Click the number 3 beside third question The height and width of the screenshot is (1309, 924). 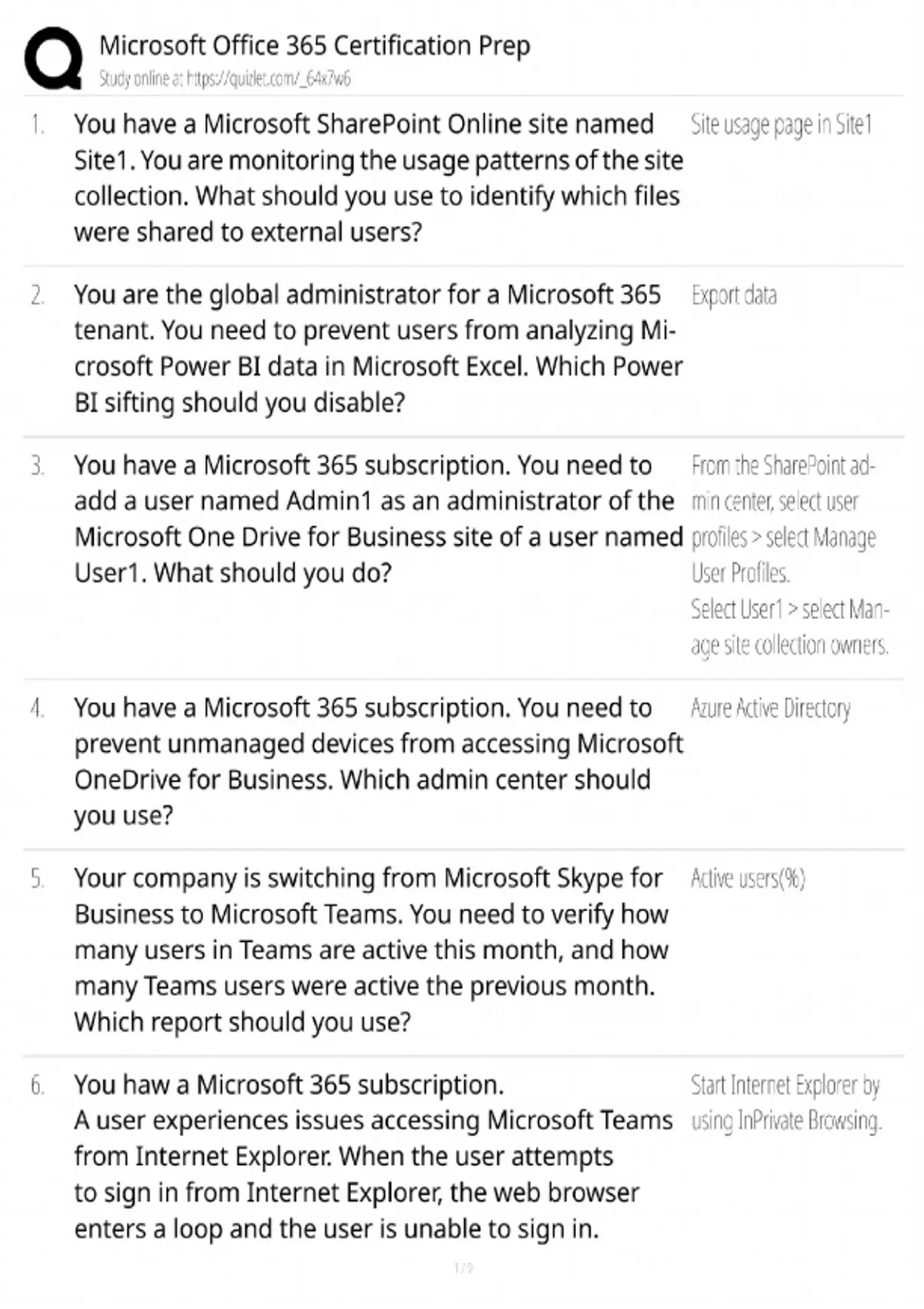[37, 466]
